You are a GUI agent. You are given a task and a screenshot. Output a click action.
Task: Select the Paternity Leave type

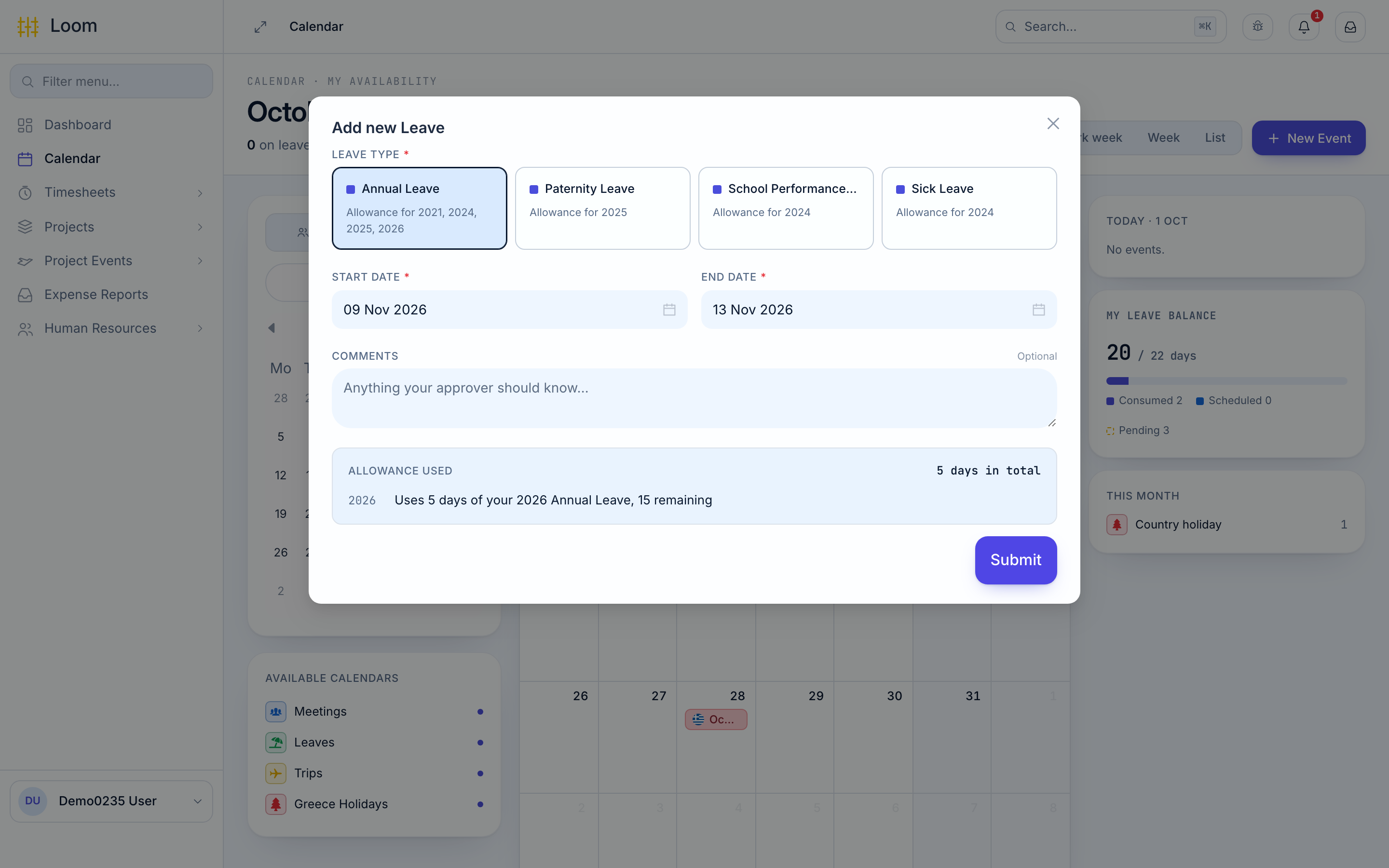pyautogui.click(x=602, y=208)
